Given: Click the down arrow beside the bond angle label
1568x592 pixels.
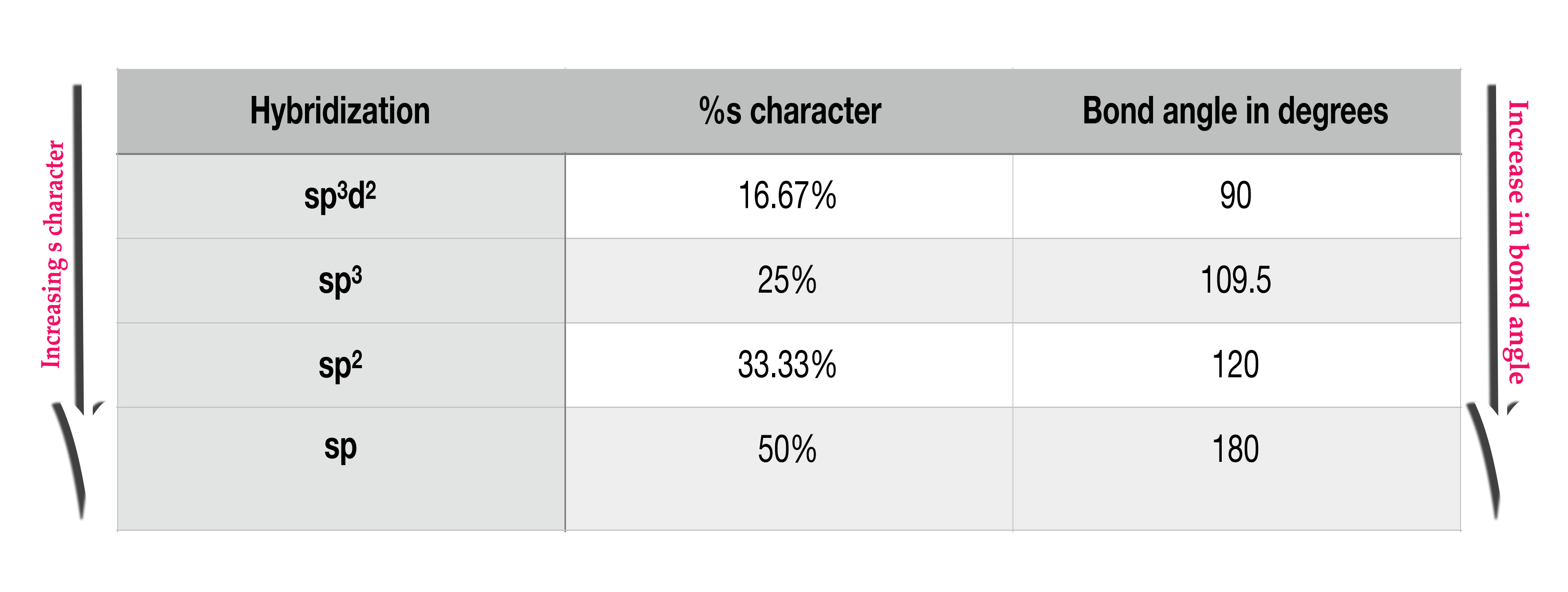Looking at the screenshot, I should point(1492,244).
